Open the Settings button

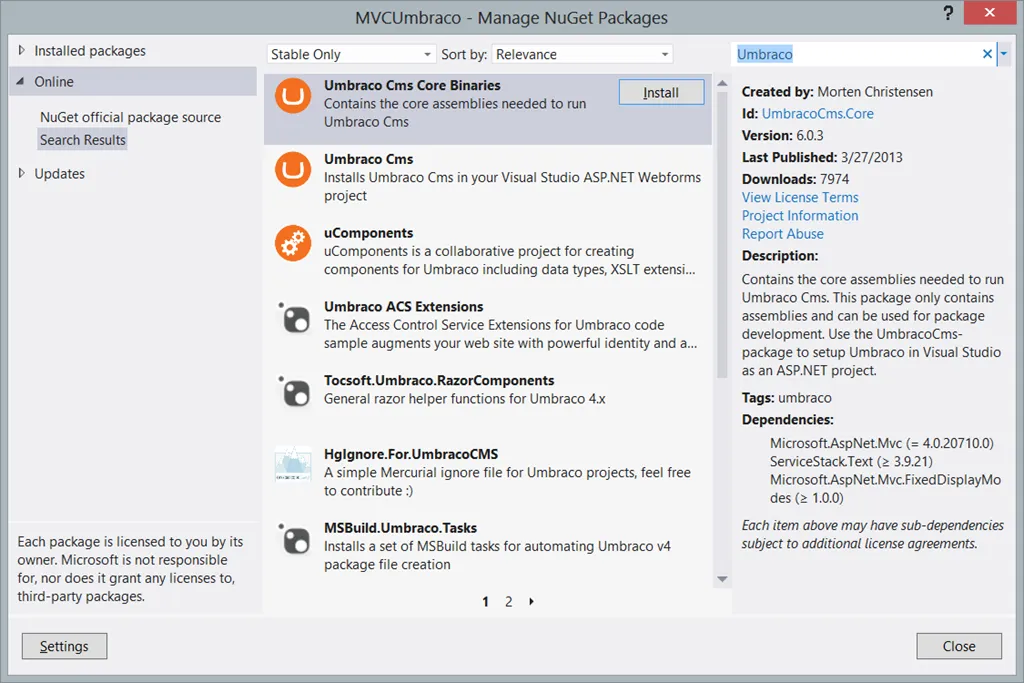64,646
